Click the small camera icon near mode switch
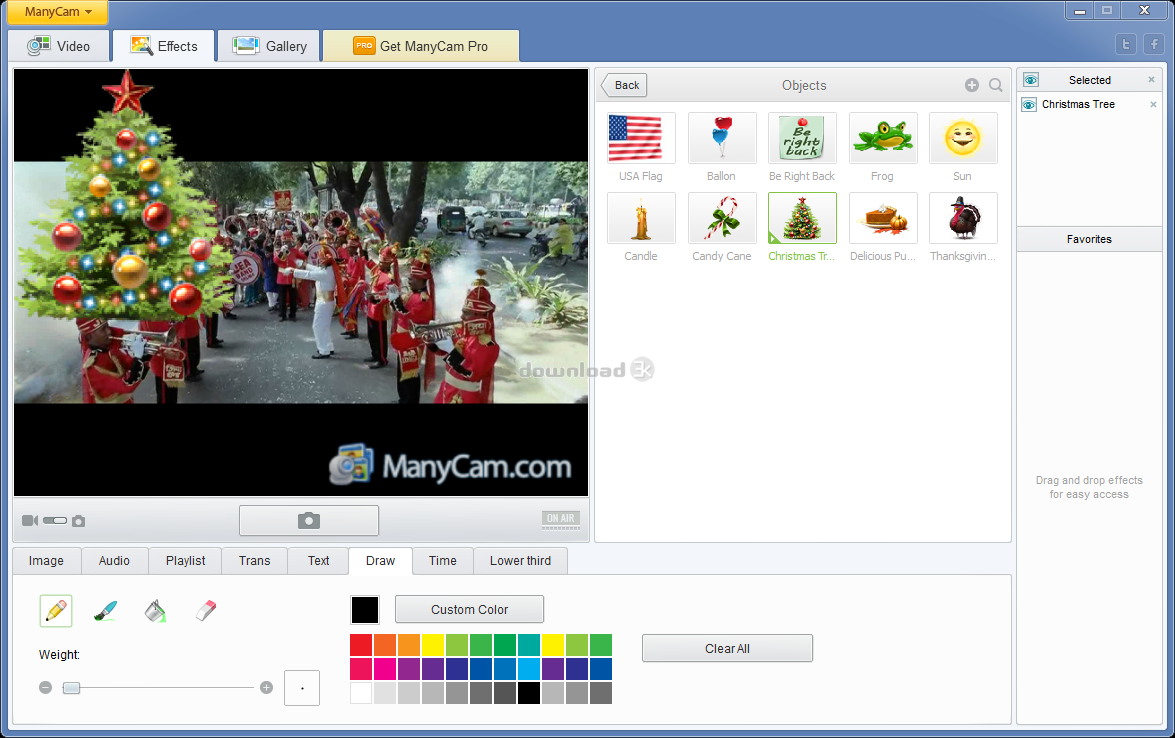This screenshot has height=738, width=1175. click(x=79, y=521)
